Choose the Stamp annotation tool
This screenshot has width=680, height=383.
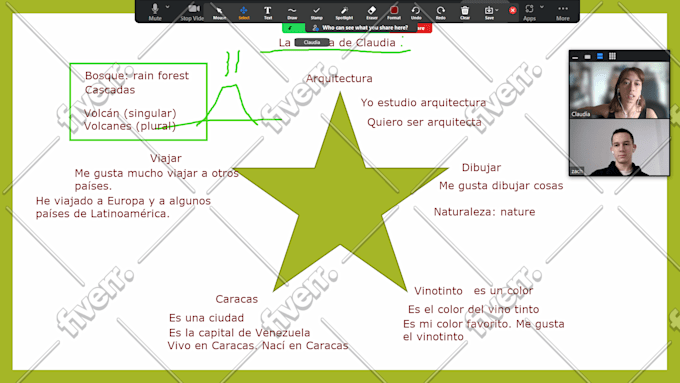317,12
